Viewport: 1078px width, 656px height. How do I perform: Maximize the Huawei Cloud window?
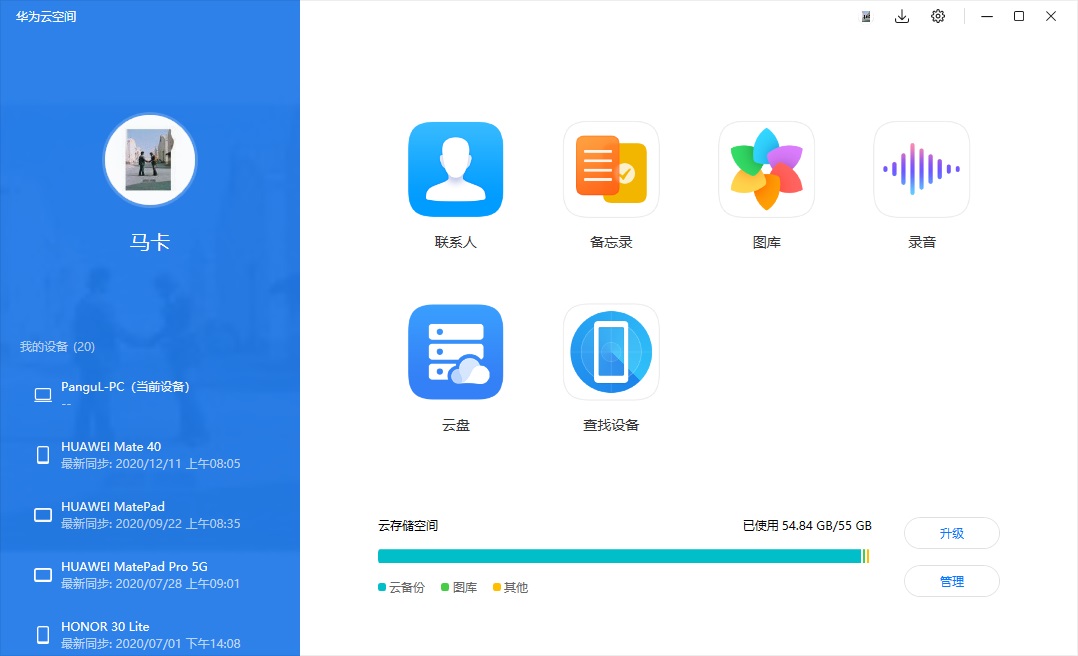point(1019,17)
